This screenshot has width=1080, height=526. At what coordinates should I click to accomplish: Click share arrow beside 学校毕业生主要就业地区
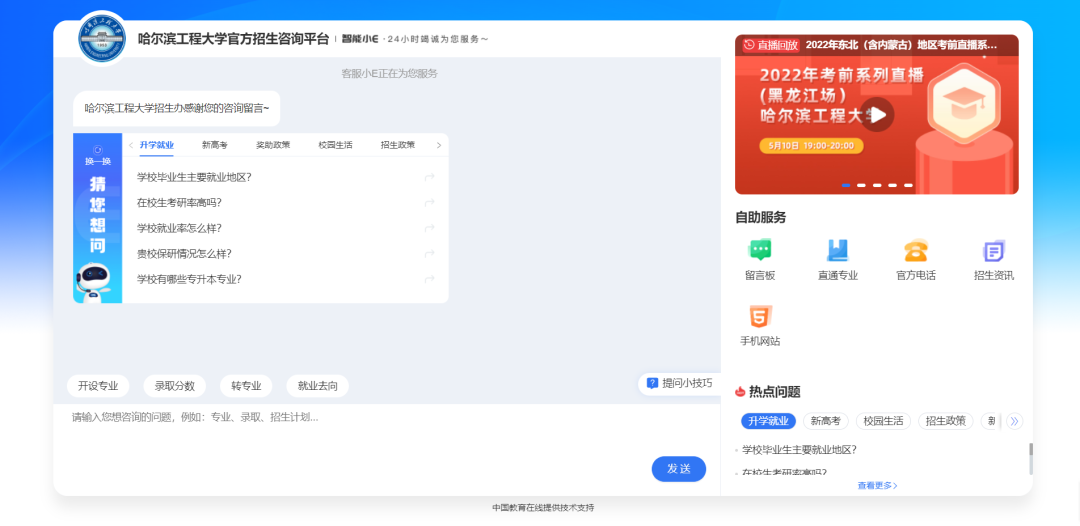pos(430,177)
